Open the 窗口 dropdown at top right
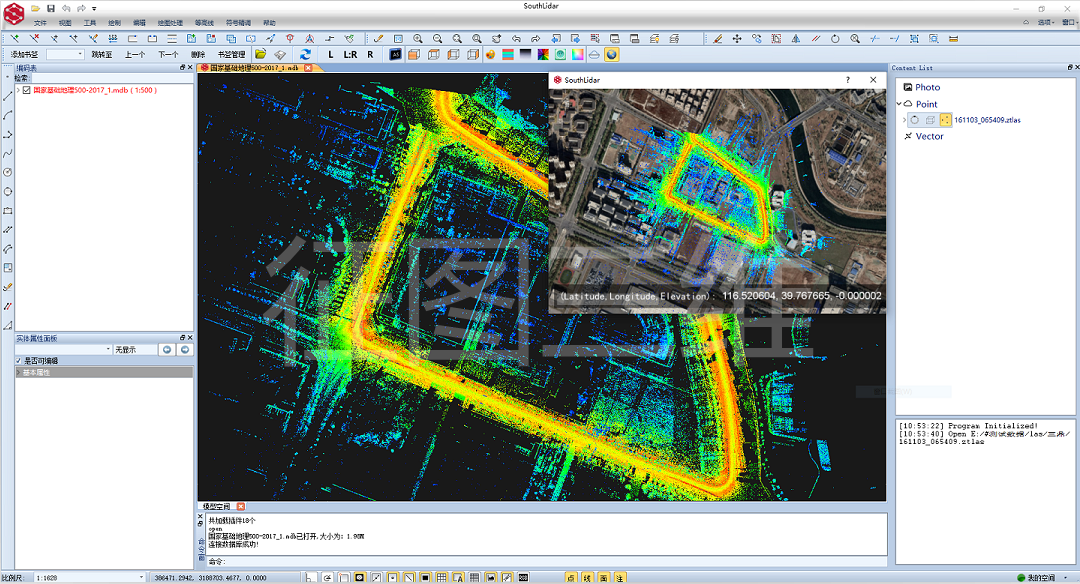The image size is (1080, 584). click(x=1069, y=23)
